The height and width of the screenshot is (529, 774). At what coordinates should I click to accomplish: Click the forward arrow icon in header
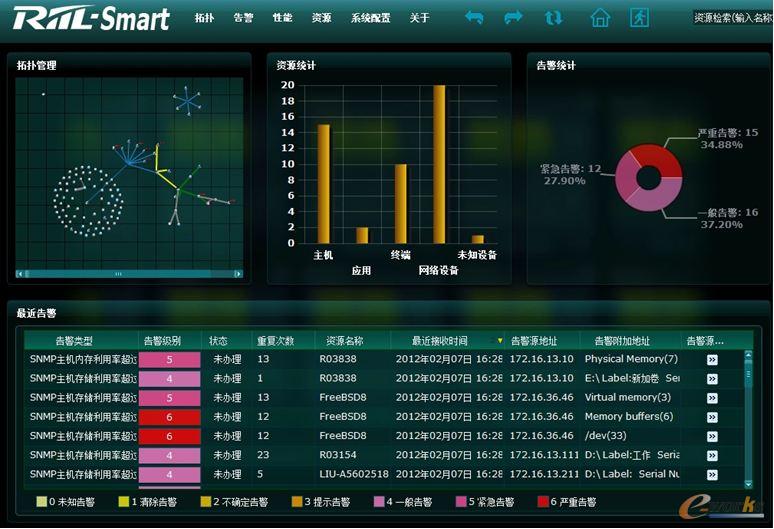(x=513, y=18)
